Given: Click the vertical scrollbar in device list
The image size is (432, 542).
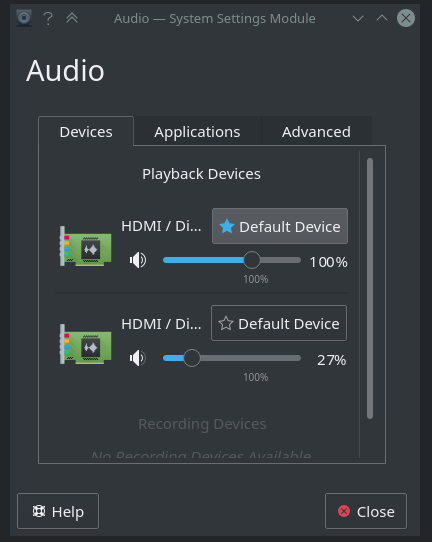Looking at the screenshot, I should point(370,288).
